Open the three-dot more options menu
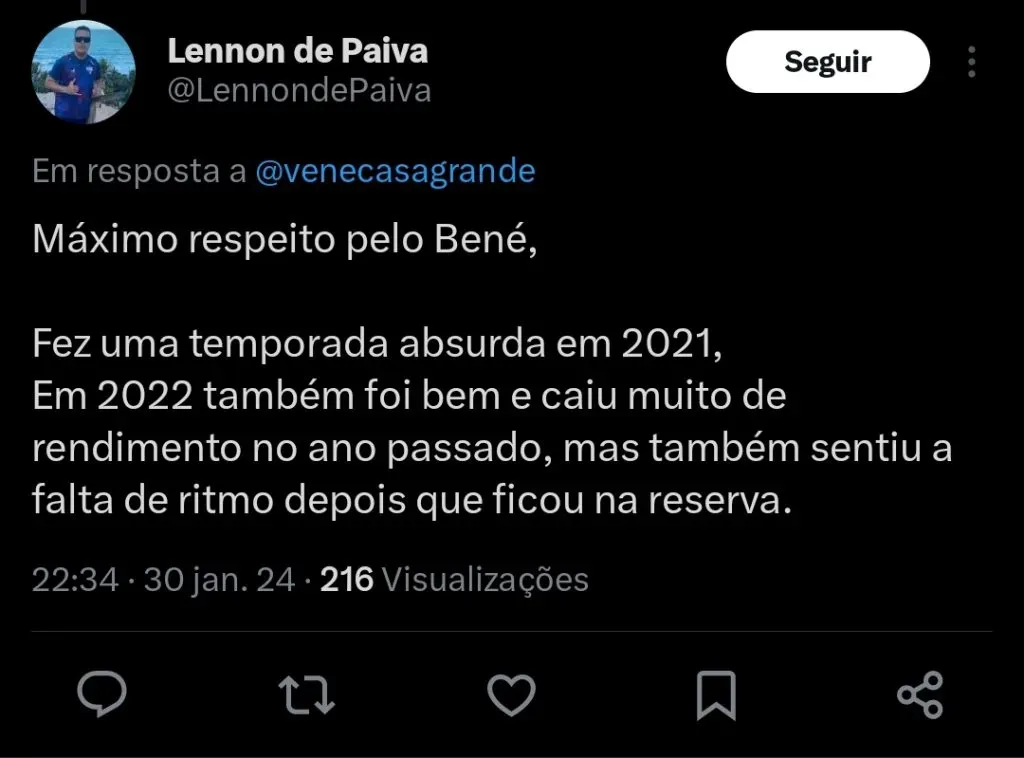Screen dimensions: 1024x758 (972, 62)
